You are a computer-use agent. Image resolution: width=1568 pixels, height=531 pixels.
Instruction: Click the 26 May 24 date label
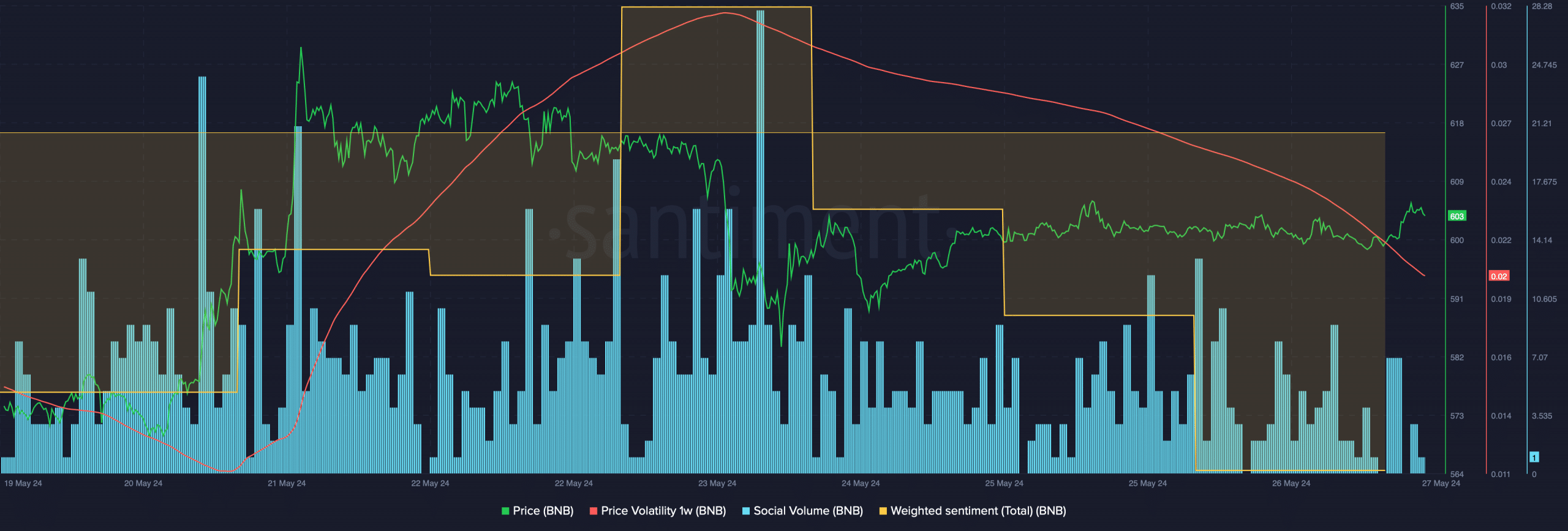[1291, 483]
